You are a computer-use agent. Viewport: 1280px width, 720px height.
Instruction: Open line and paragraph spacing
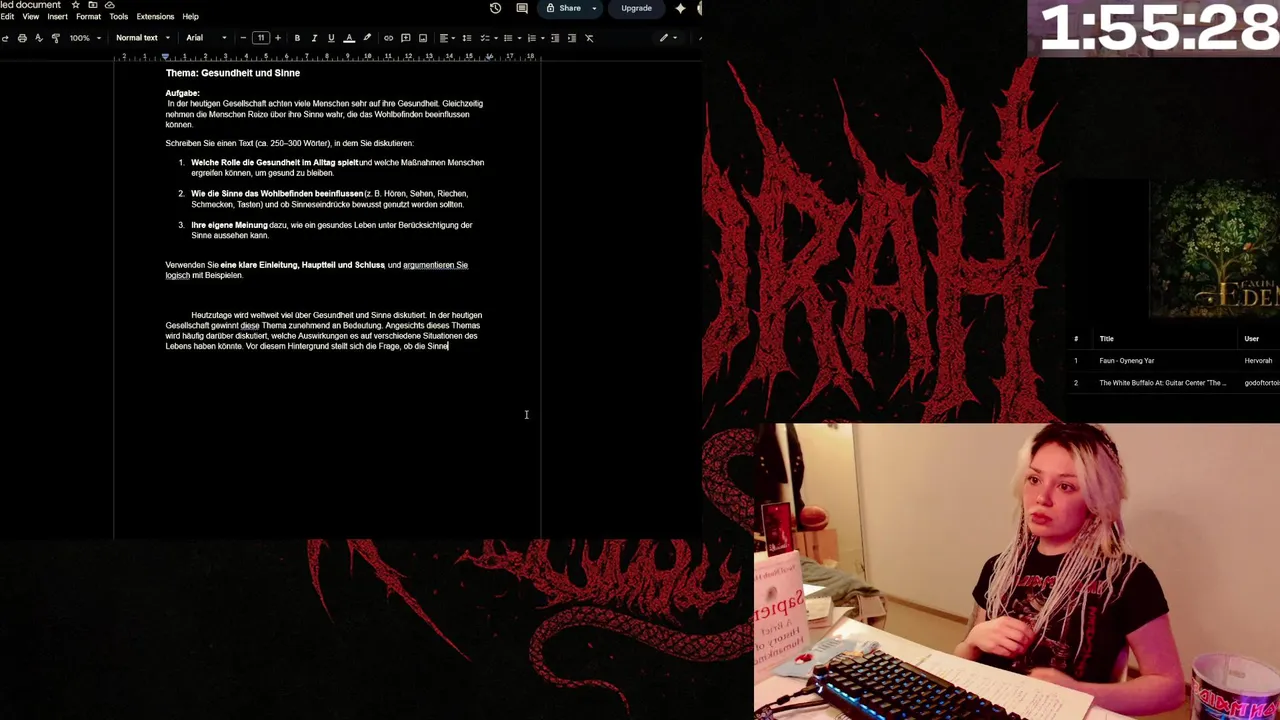click(467, 38)
